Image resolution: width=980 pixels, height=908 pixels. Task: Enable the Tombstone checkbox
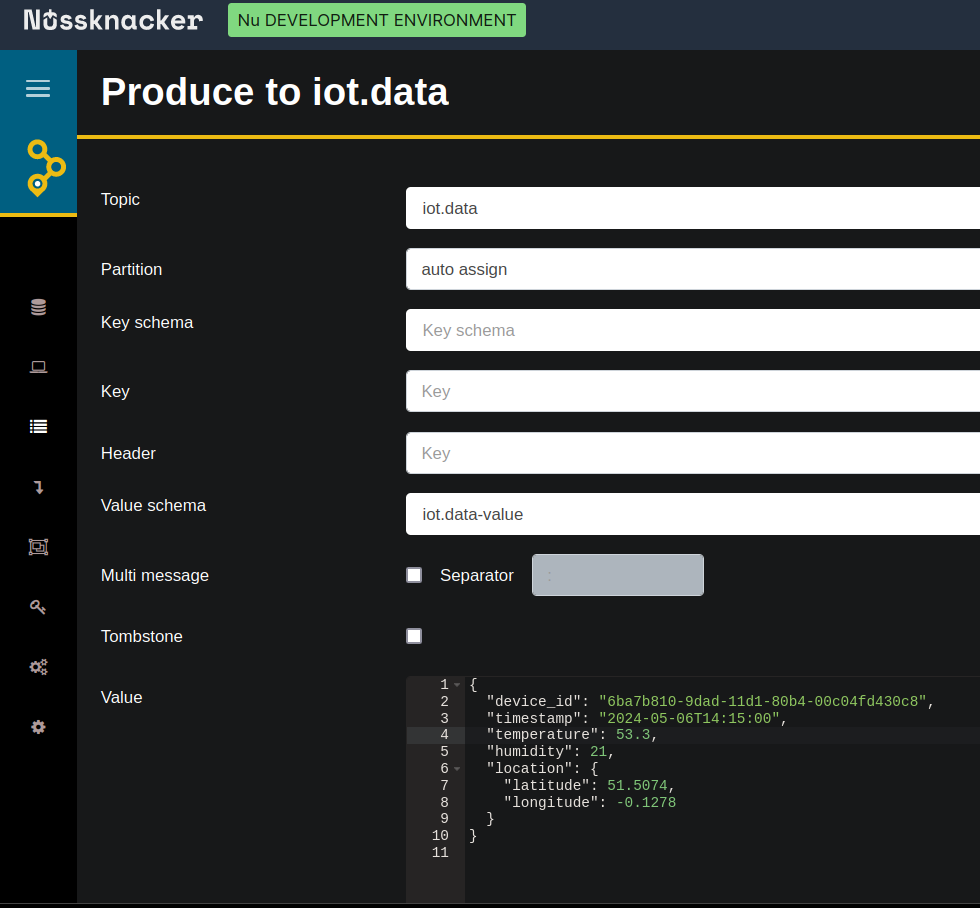(414, 636)
